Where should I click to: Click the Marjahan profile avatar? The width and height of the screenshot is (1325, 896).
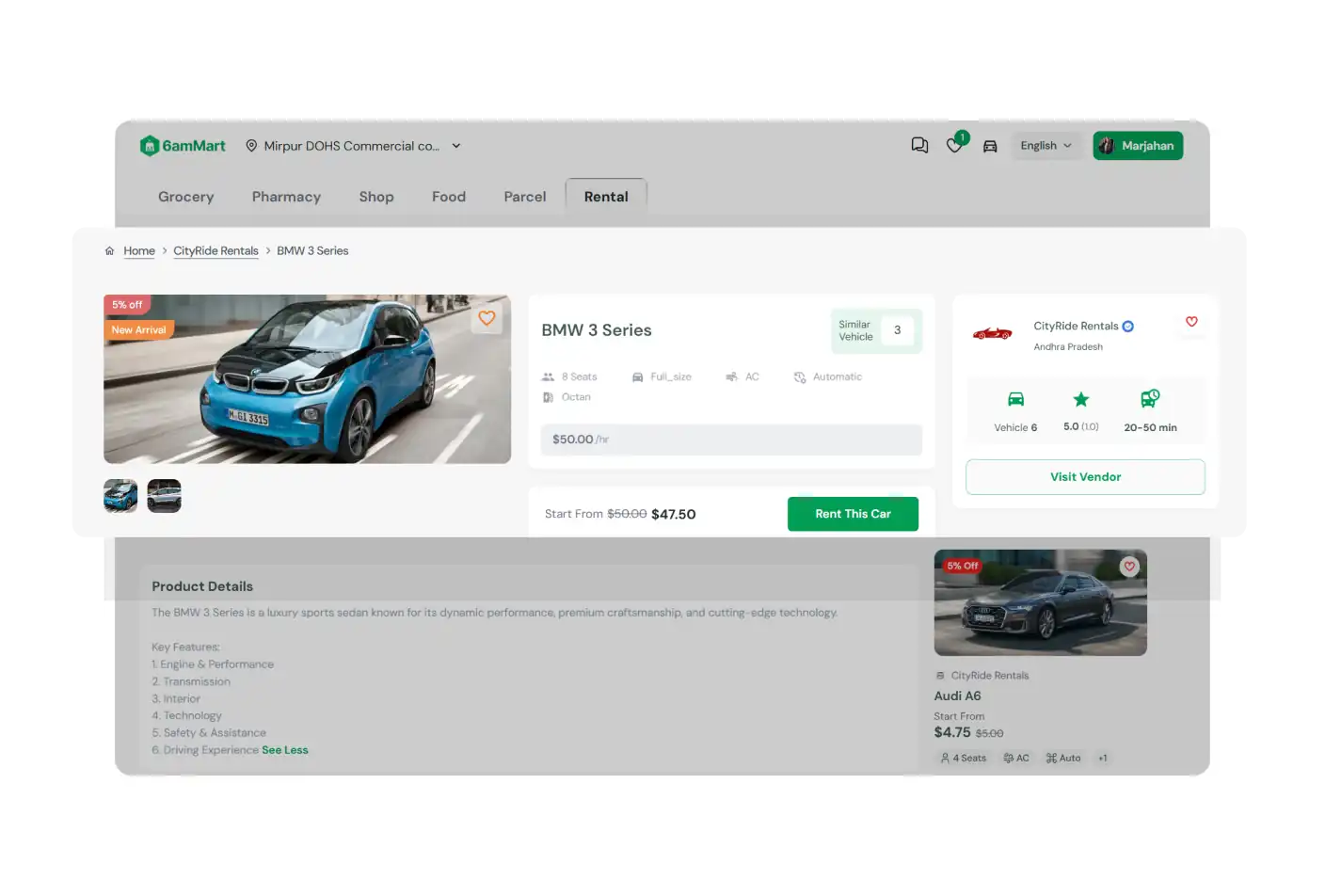[x=1107, y=146]
